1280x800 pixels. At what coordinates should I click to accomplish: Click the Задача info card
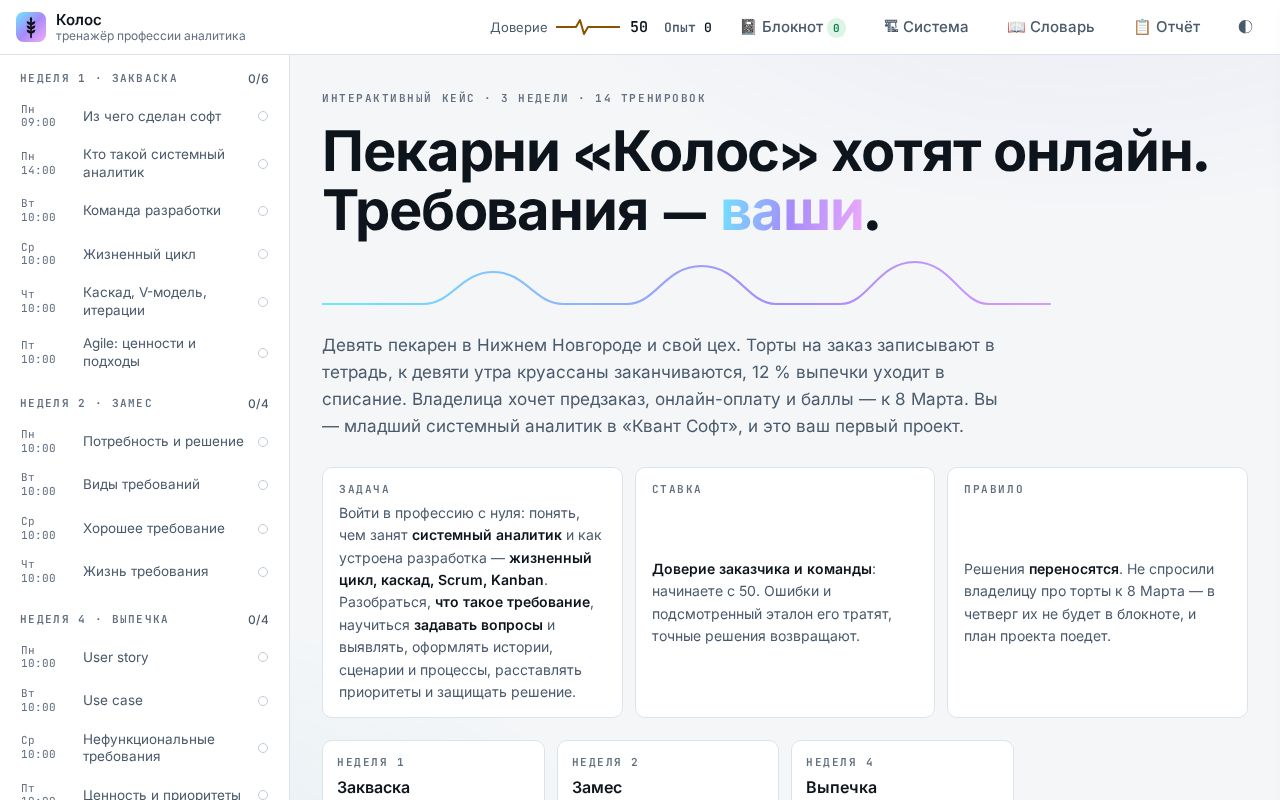(x=472, y=592)
